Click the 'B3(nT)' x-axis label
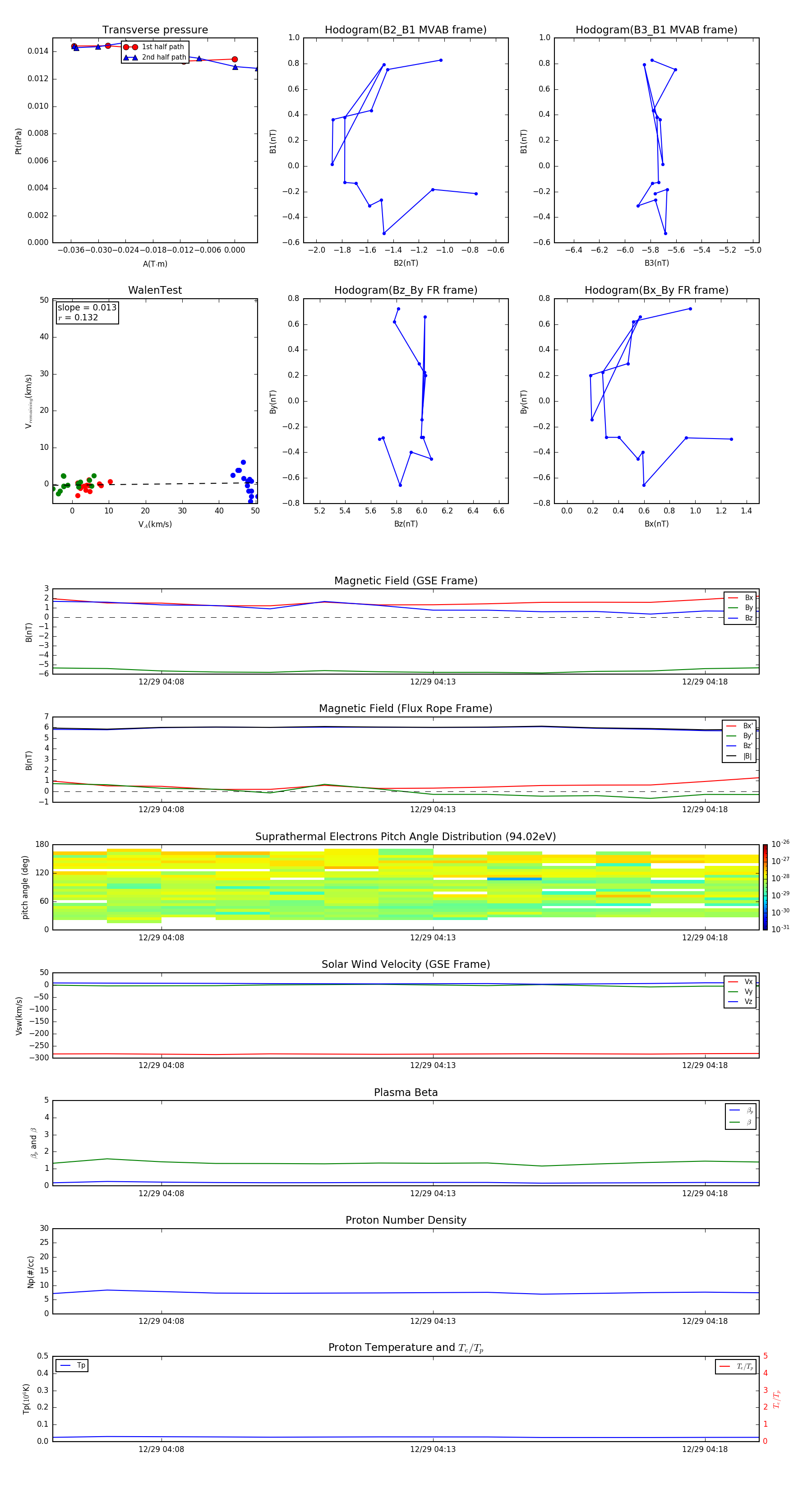This screenshot has height=1489, width=812. point(656,264)
